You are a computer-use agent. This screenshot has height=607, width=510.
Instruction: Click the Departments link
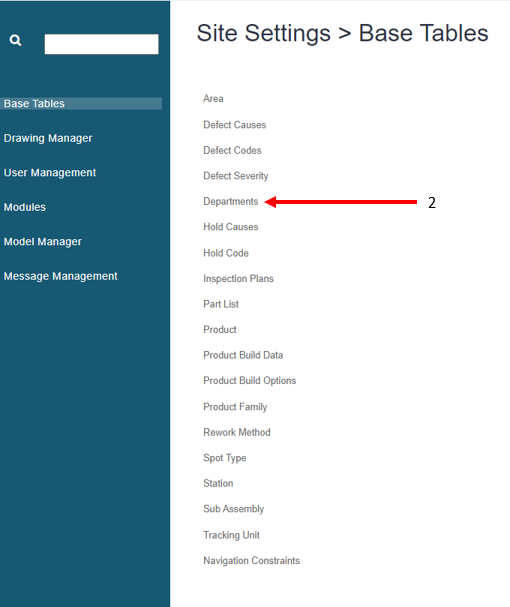pos(231,201)
